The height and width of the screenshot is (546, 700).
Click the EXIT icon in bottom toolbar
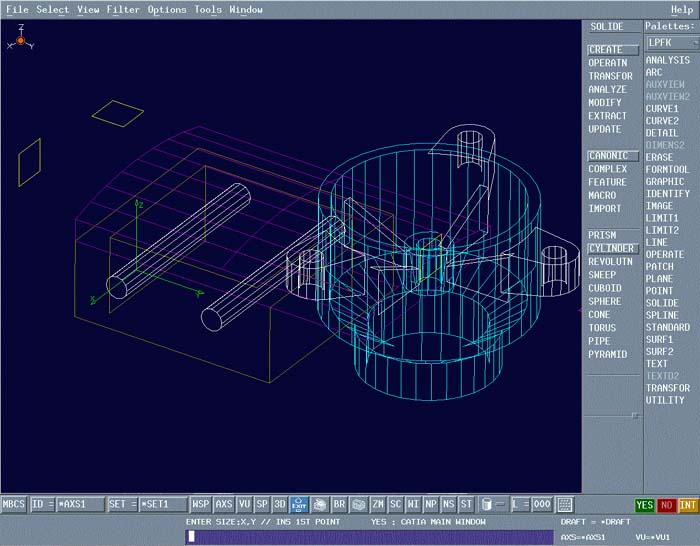tap(299, 505)
